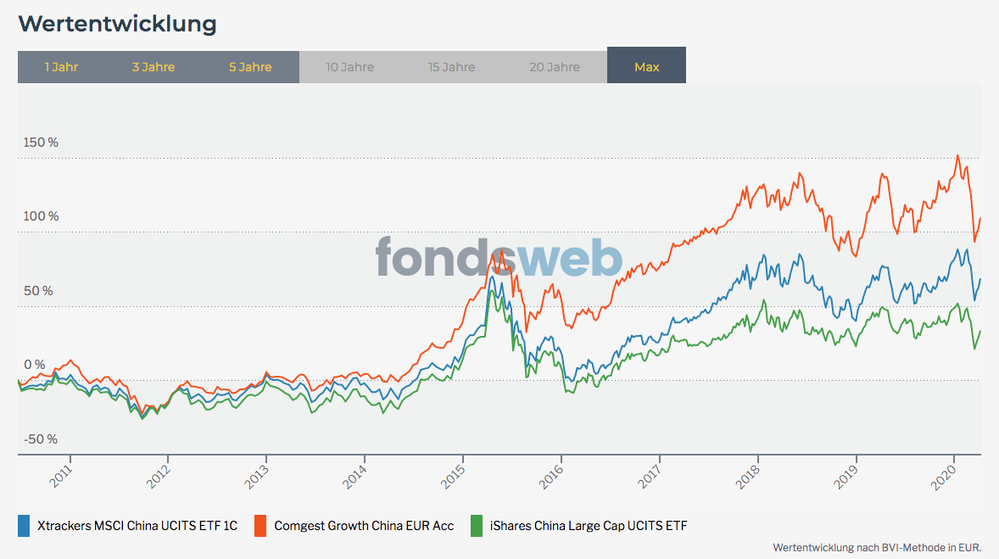
Task: Click the Wertentwicklung chart heading
Action: 118,23
